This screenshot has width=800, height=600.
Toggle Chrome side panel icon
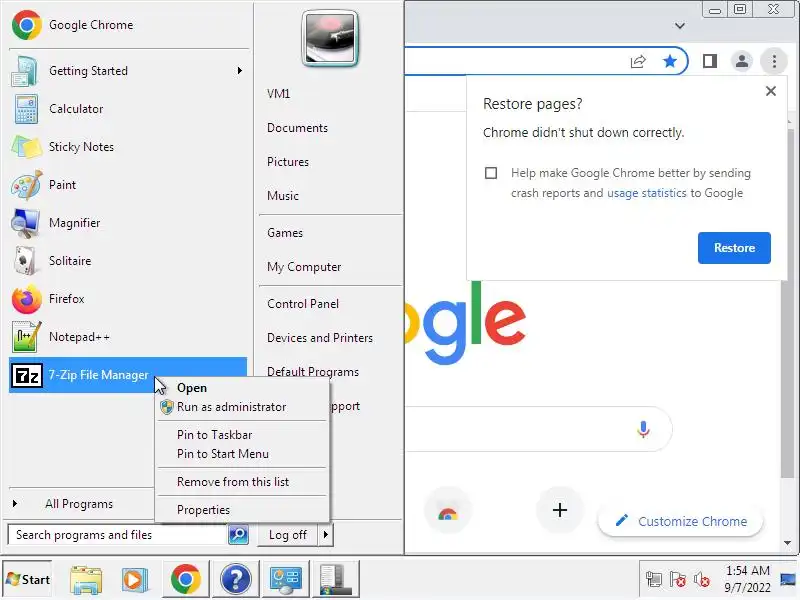click(710, 61)
